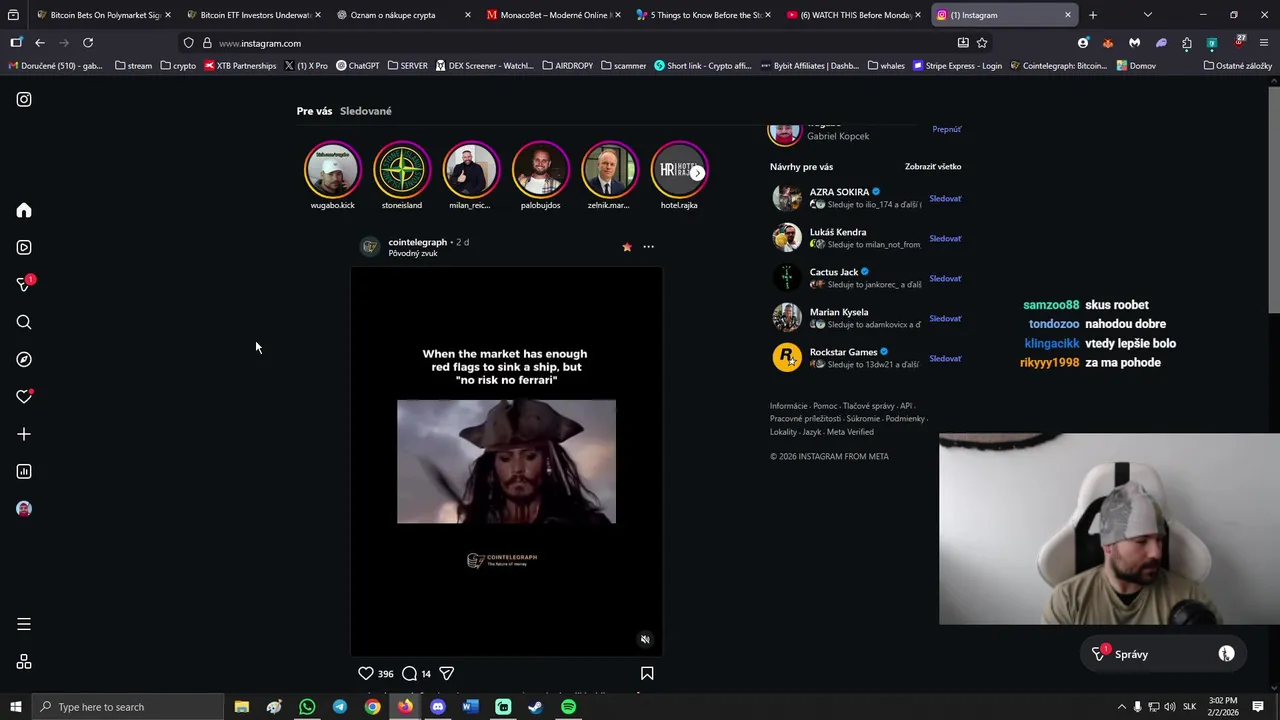The width and height of the screenshot is (1280, 720).
Task: Click the red star favorite icon on post
Action: click(x=627, y=247)
